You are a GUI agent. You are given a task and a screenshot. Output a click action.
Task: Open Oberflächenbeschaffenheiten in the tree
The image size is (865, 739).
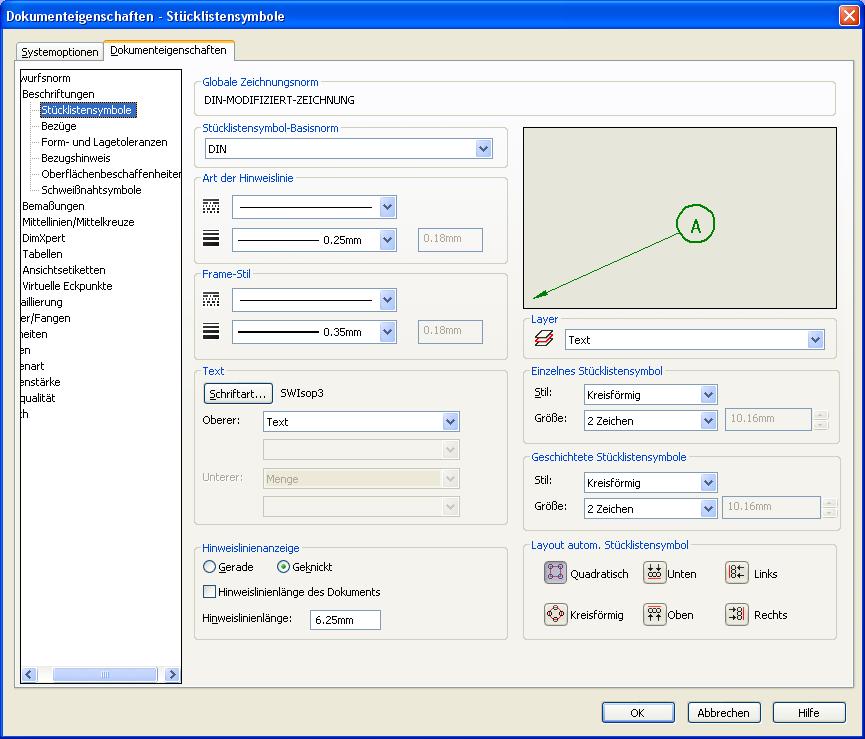111,174
